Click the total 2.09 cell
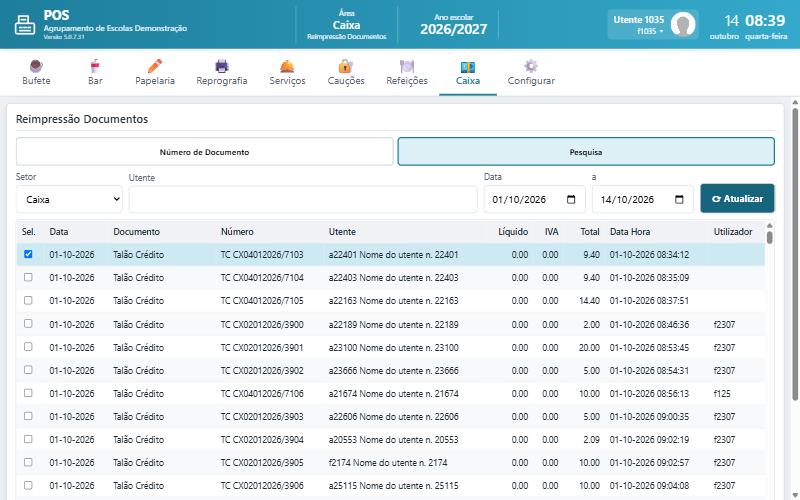800x500 pixels. coord(591,439)
